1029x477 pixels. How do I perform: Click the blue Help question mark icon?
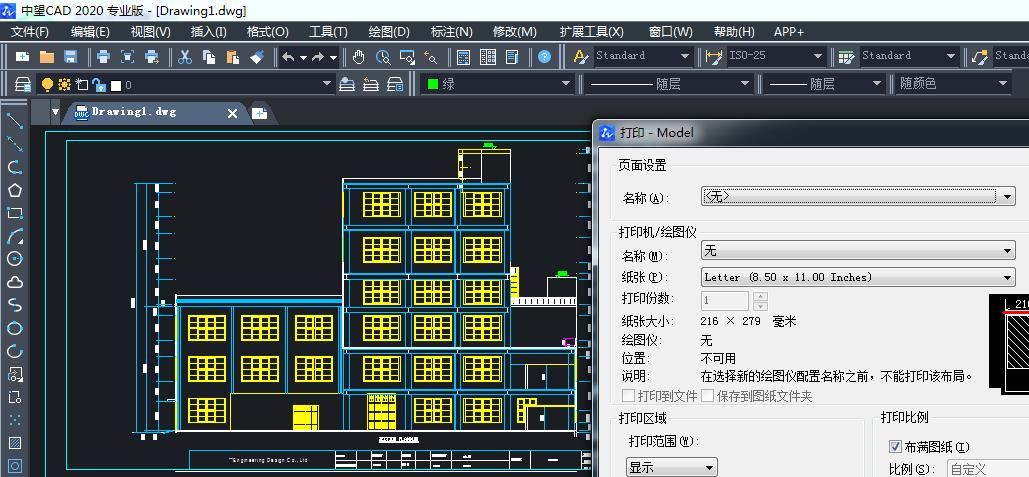coord(544,57)
